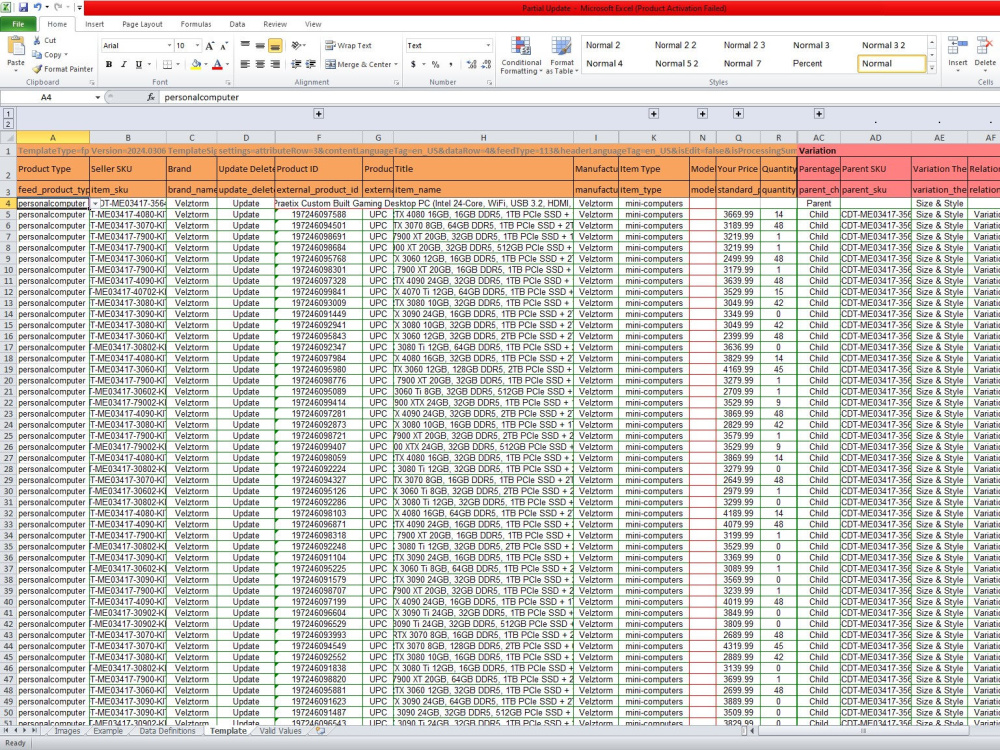
Task: Apply the Normal 2 cell style
Action: coord(603,45)
